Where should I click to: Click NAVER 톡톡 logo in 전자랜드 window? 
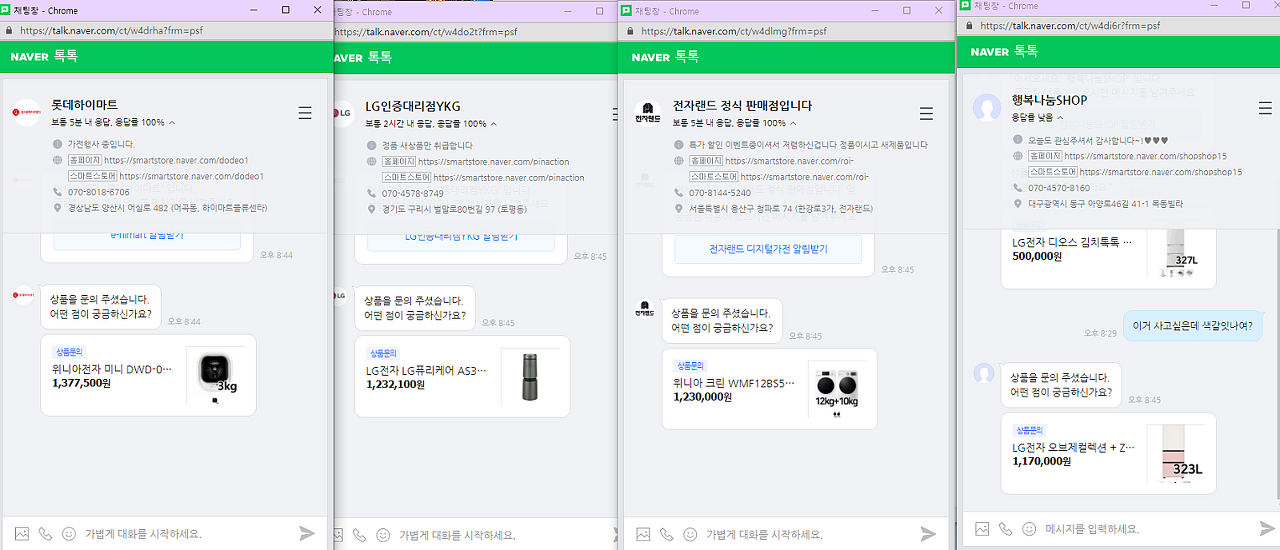665,57
